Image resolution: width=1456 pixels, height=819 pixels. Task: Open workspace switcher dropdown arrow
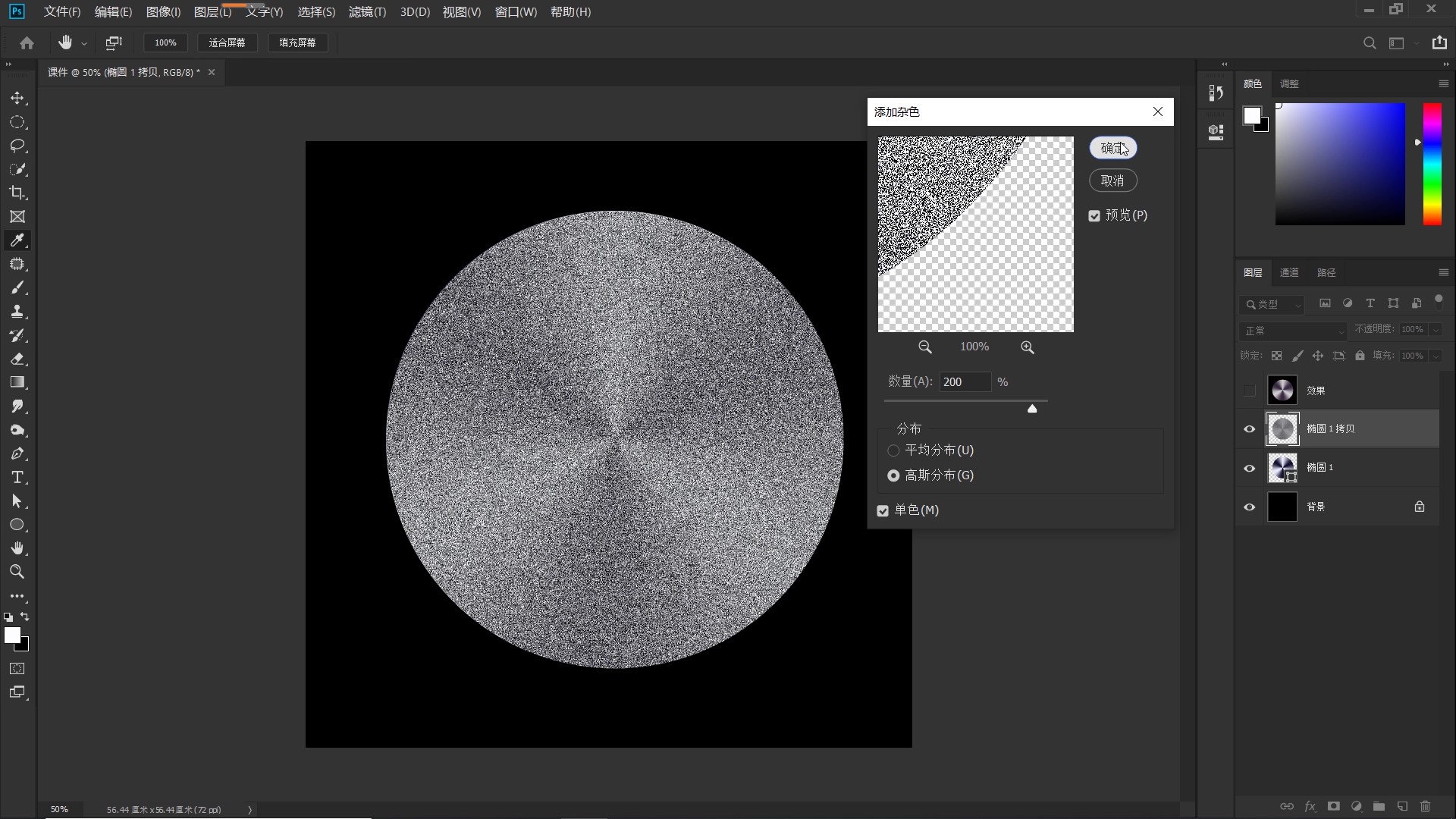click(1416, 44)
